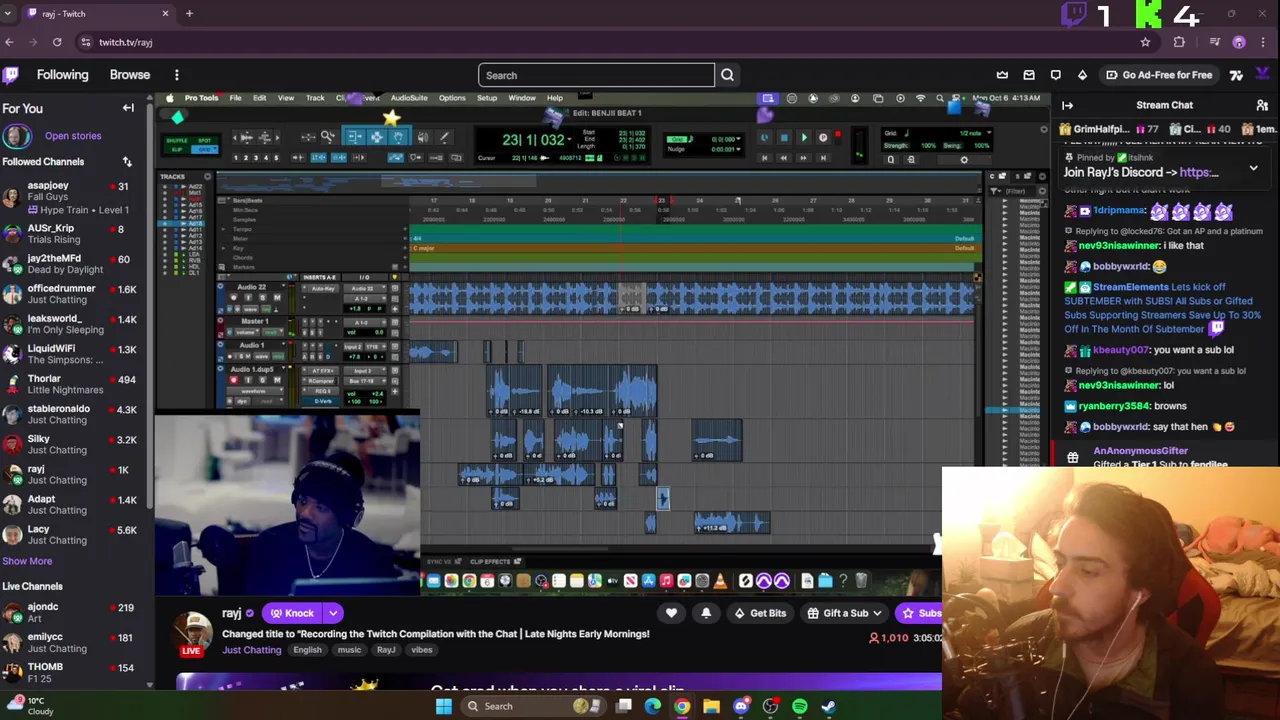Click the vibes stream tag

(x=422, y=650)
